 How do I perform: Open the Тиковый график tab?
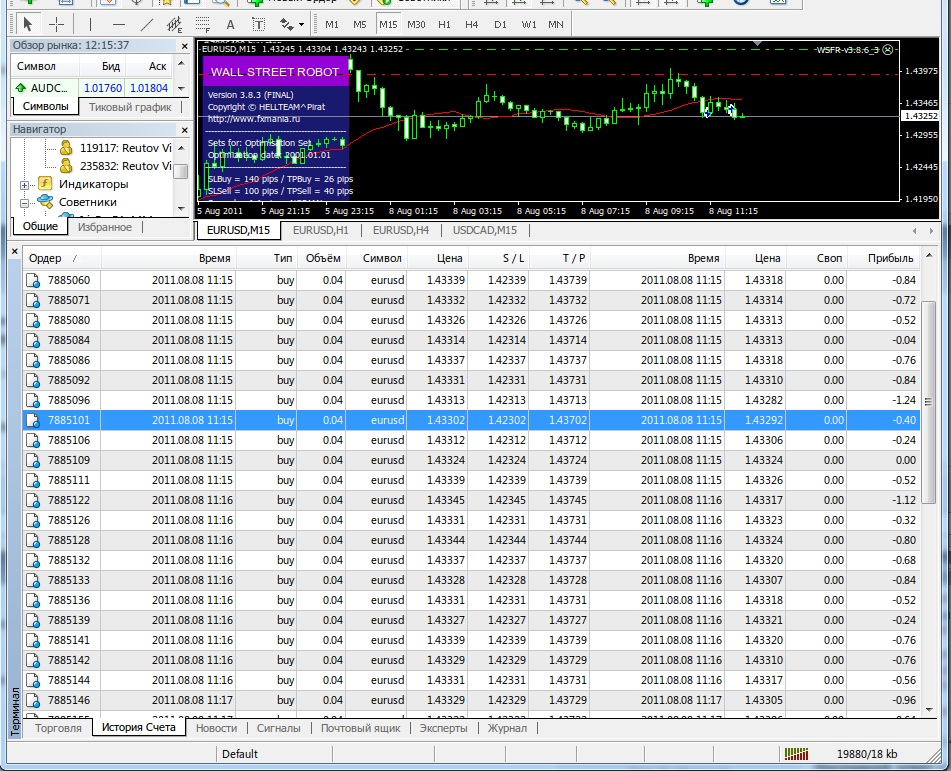pos(130,107)
